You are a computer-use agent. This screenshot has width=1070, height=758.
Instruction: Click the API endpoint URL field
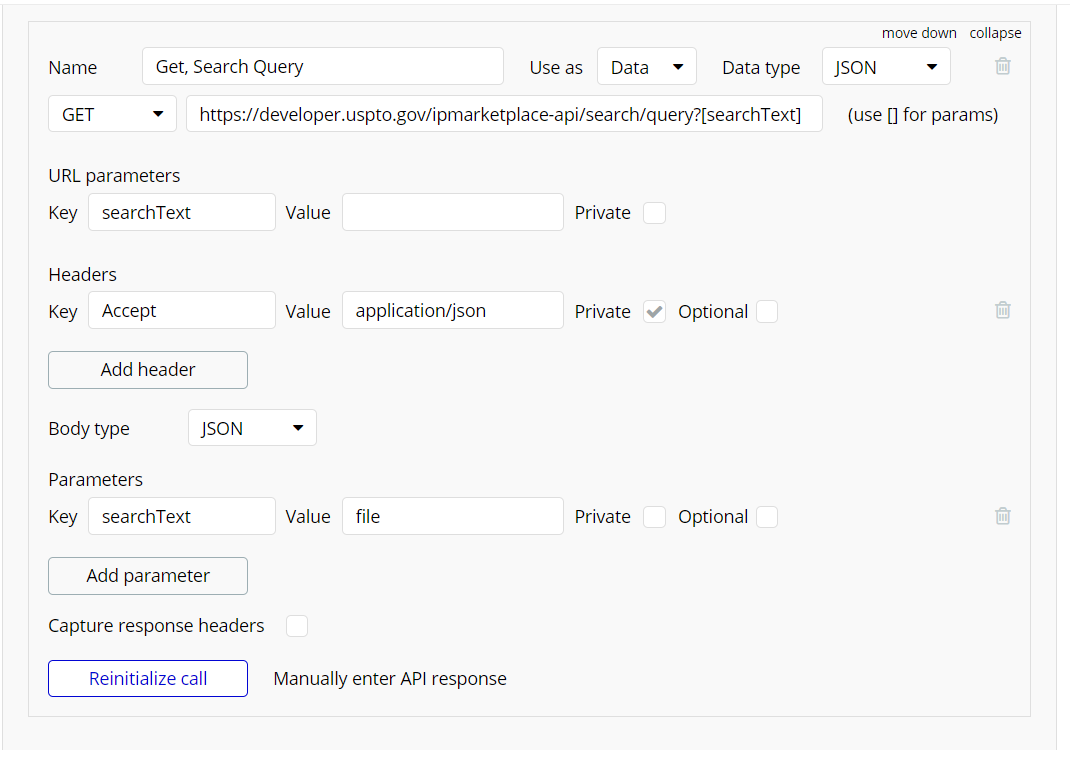pos(504,114)
